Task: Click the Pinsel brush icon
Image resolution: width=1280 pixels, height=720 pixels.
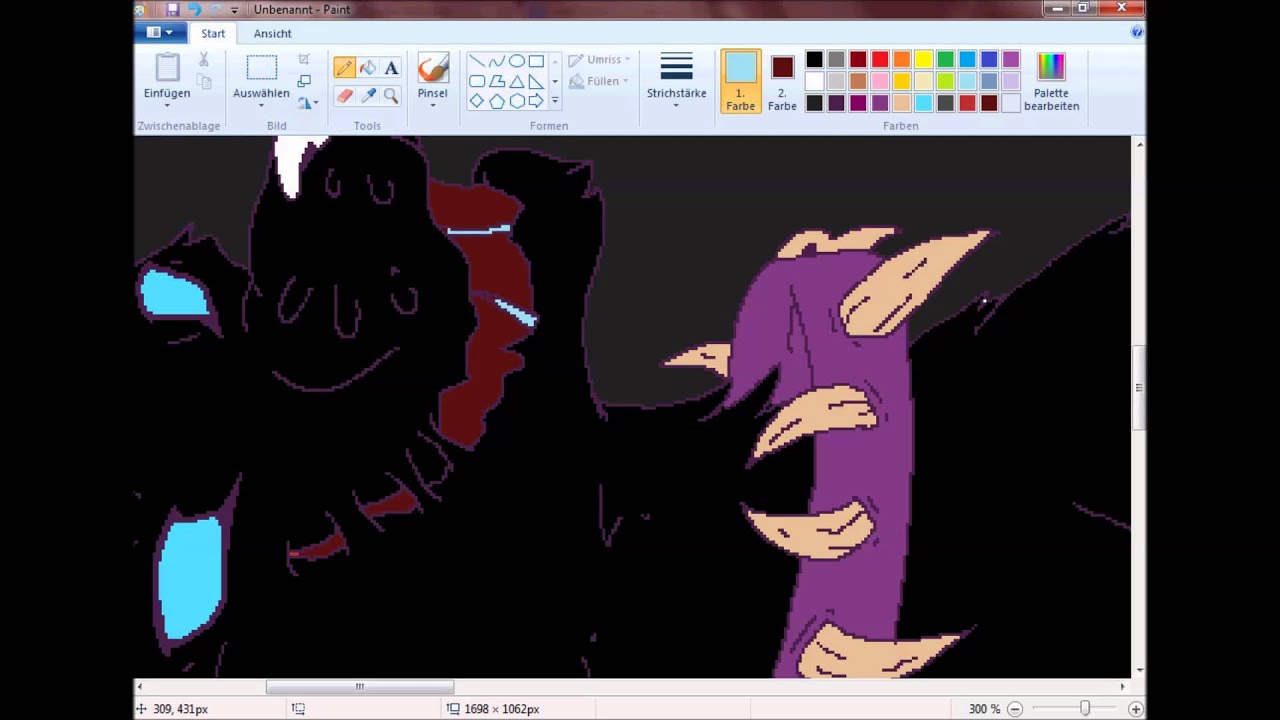Action: [x=432, y=68]
